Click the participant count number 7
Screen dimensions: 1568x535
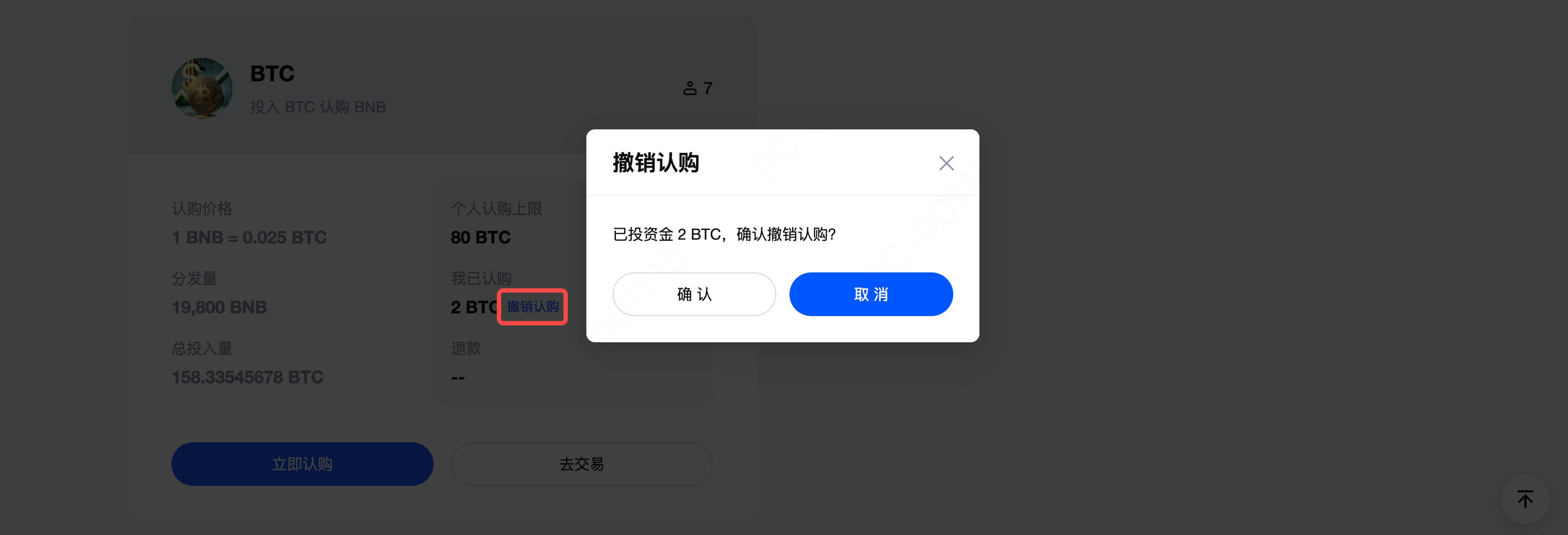pos(708,88)
